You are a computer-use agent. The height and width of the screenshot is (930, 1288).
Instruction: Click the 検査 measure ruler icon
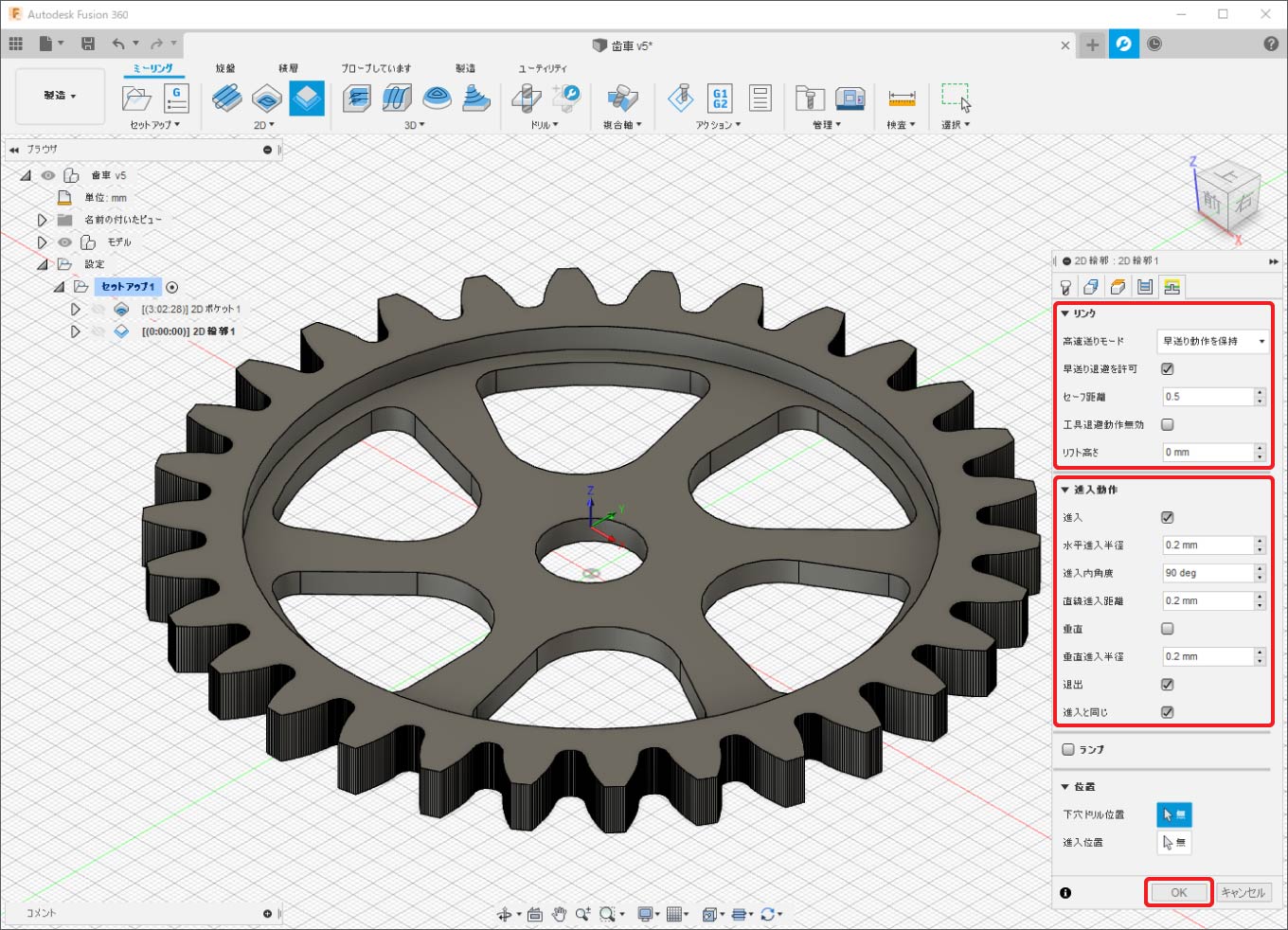[902, 98]
